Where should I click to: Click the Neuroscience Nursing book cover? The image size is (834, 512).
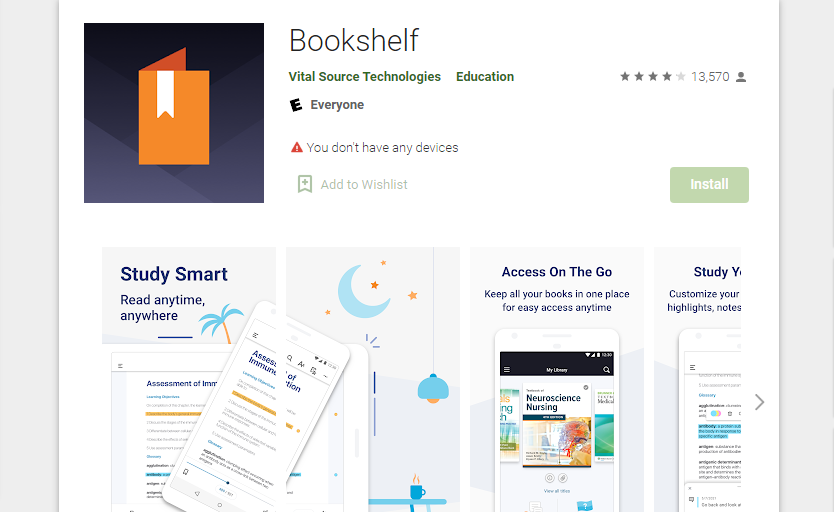point(557,425)
